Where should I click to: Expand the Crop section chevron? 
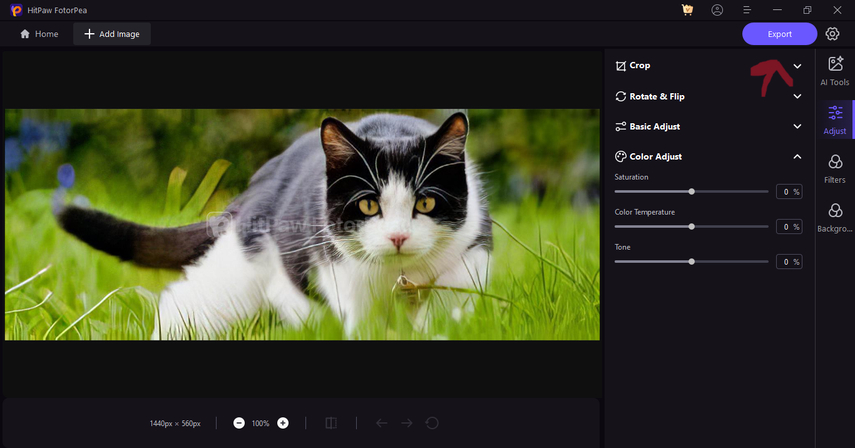tap(797, 66)
